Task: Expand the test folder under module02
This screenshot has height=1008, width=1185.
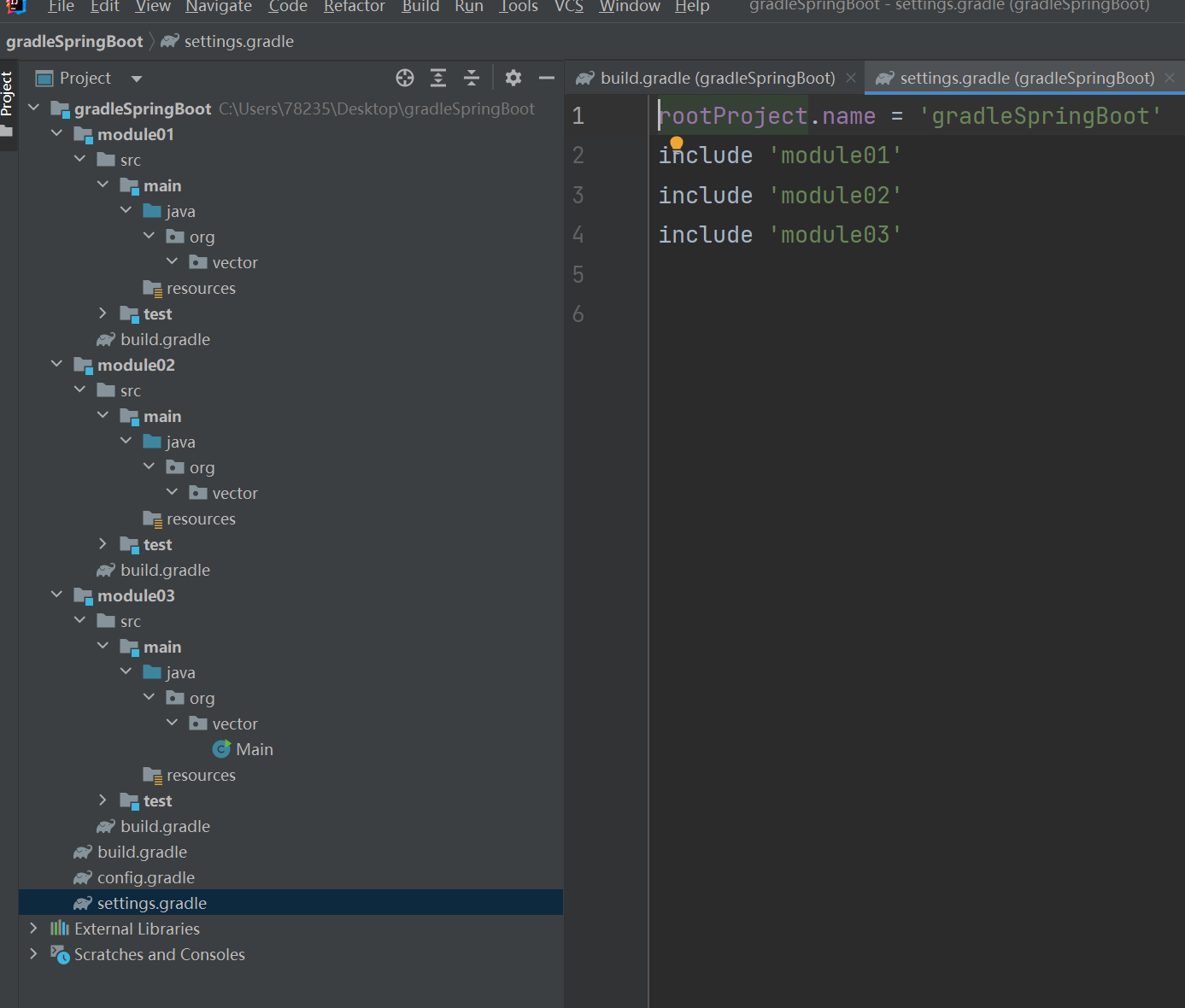Action: [x=103, y=544]
